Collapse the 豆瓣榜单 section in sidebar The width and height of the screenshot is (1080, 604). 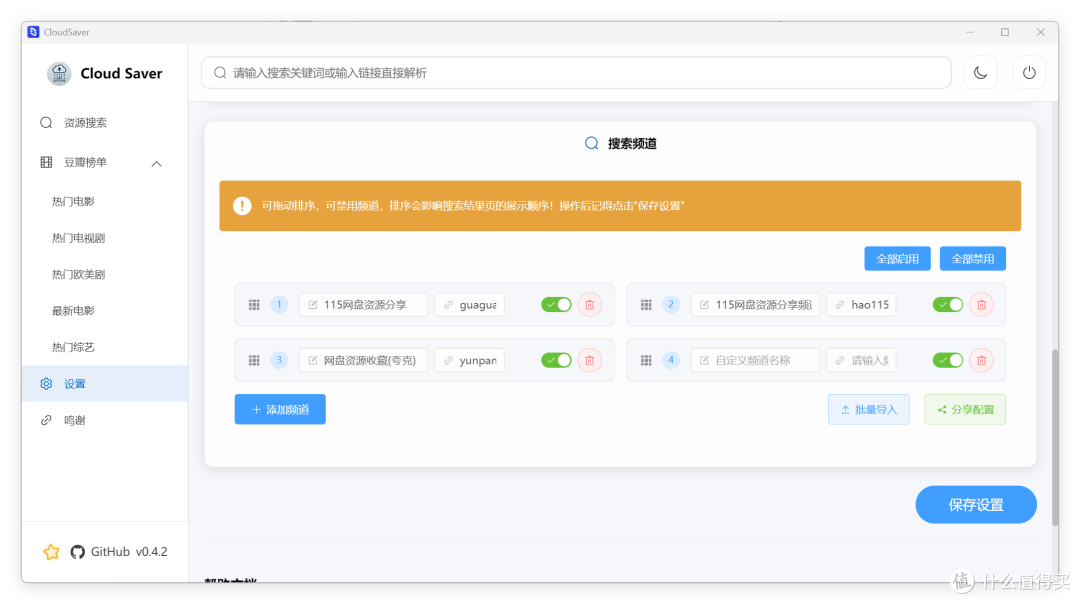(x=156, y=161)
